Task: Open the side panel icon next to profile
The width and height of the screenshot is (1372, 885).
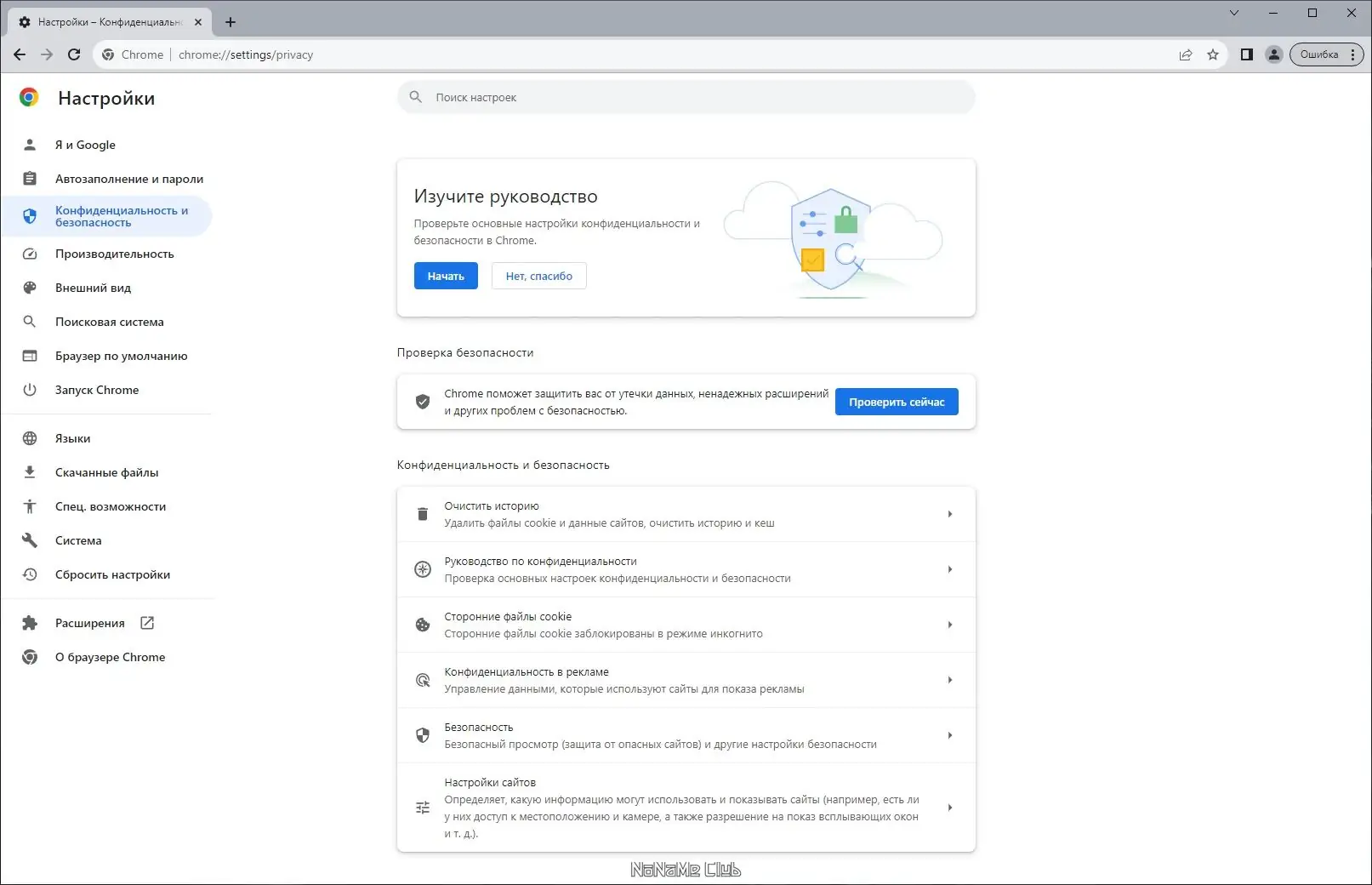Action: click(1245, 54)
